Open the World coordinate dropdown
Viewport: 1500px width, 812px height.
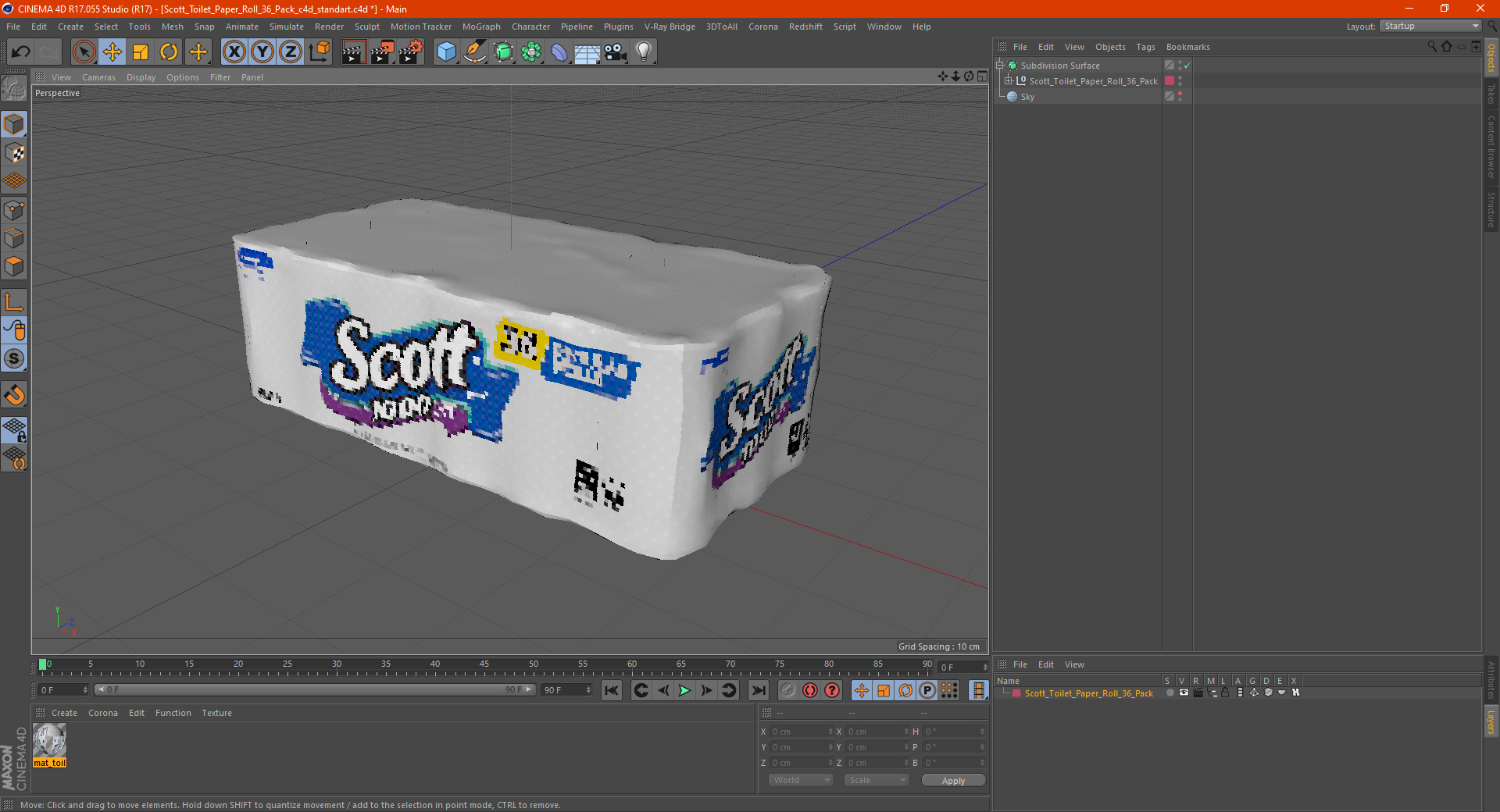point(801,780)
